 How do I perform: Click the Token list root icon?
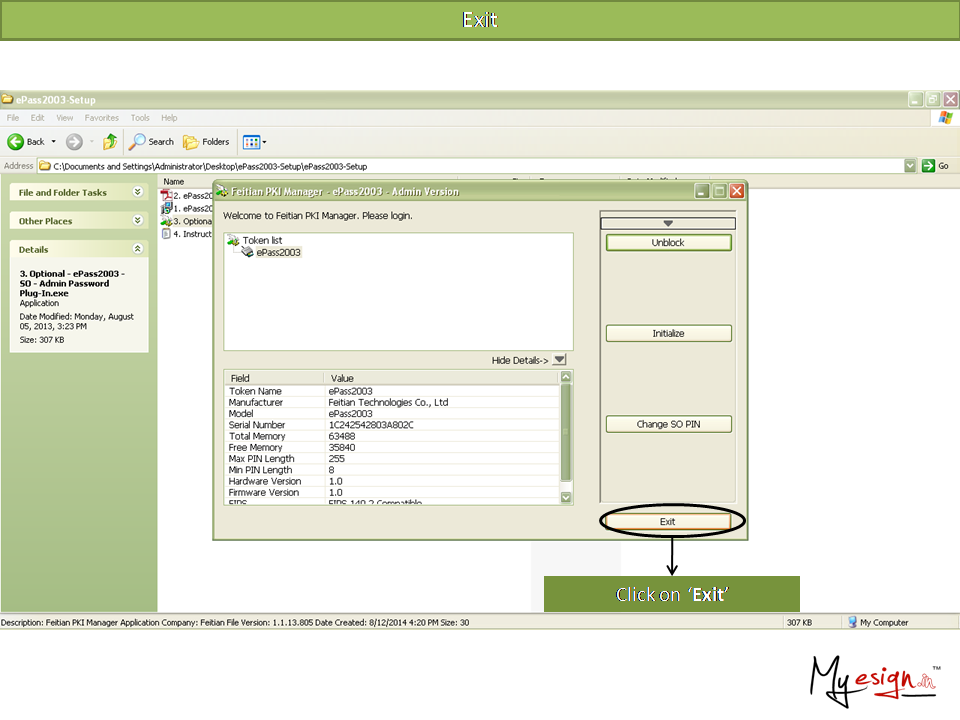(x=233, y=240)
